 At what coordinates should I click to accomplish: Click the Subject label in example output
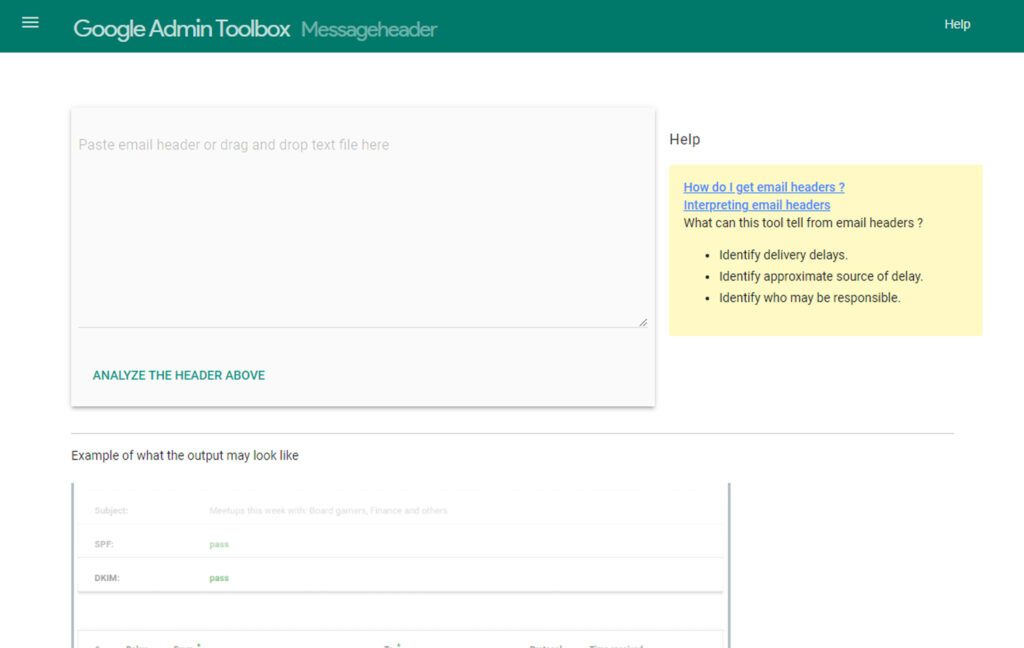(x=111, y=510)
